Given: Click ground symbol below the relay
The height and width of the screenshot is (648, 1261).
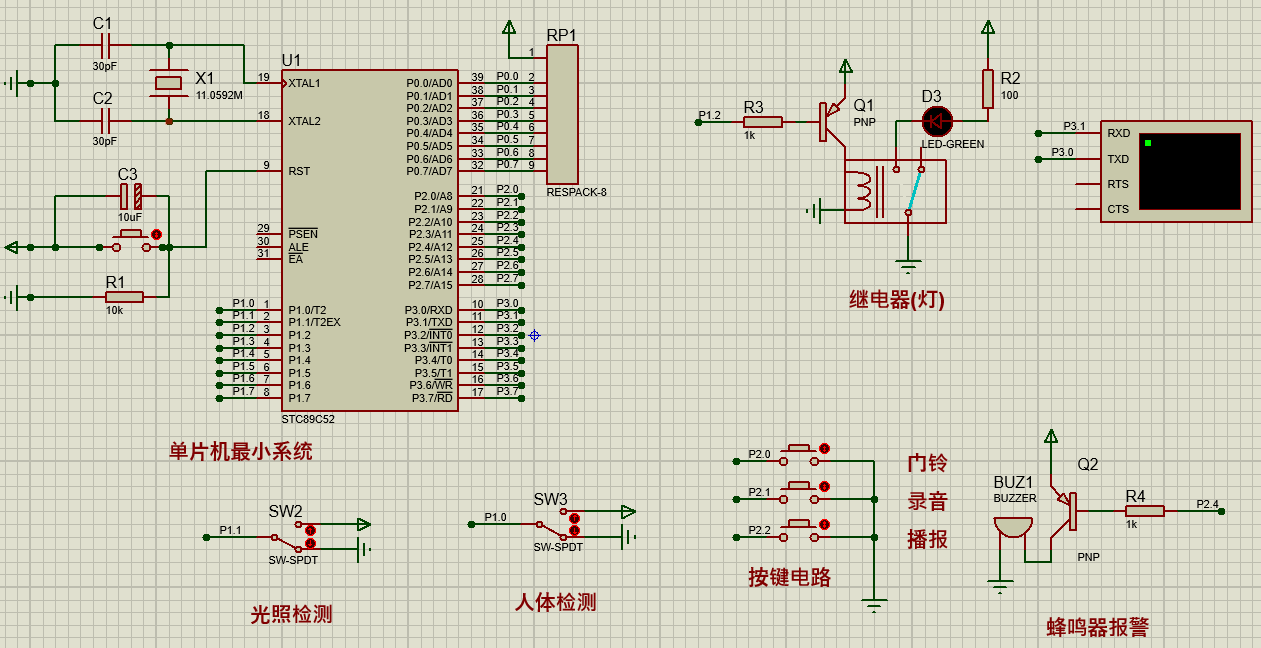Looking at the screenshot, I should pos(908,267).
